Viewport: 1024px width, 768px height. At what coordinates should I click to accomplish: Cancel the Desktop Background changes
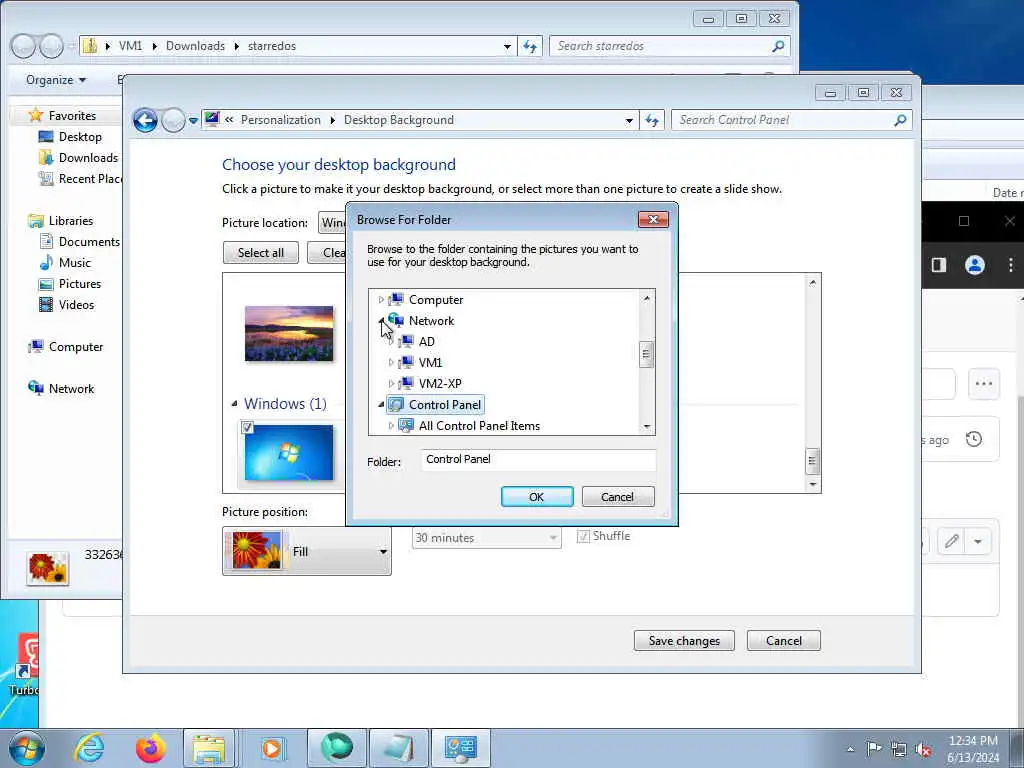click(x=784, y=641)
